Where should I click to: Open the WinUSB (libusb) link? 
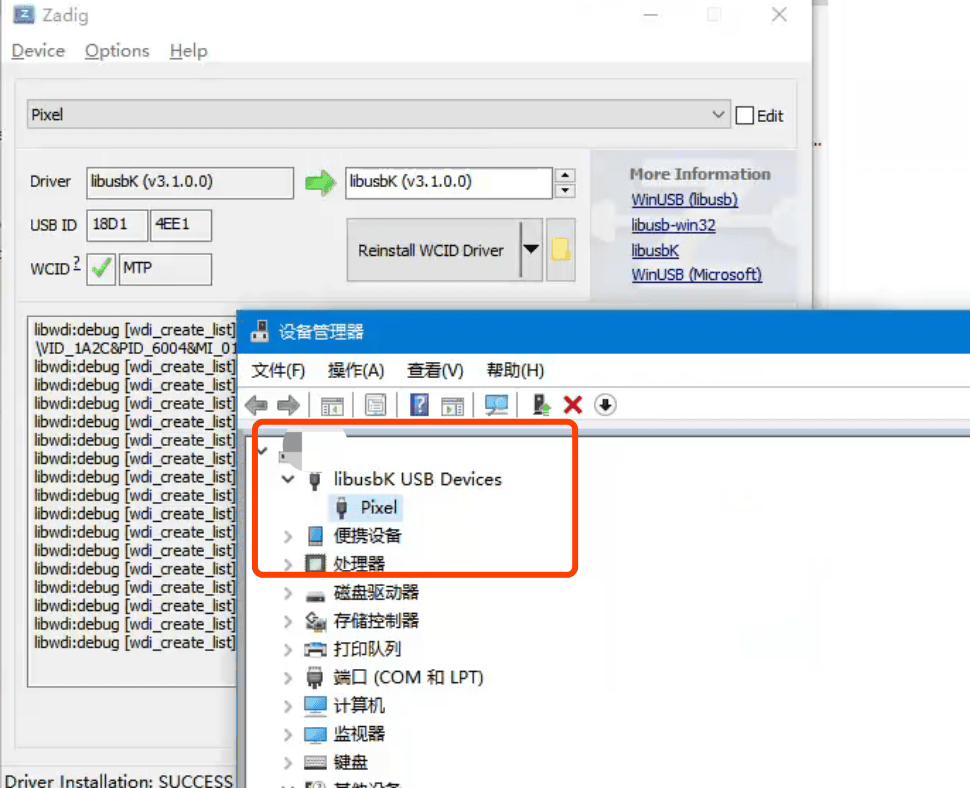point(684,200)
